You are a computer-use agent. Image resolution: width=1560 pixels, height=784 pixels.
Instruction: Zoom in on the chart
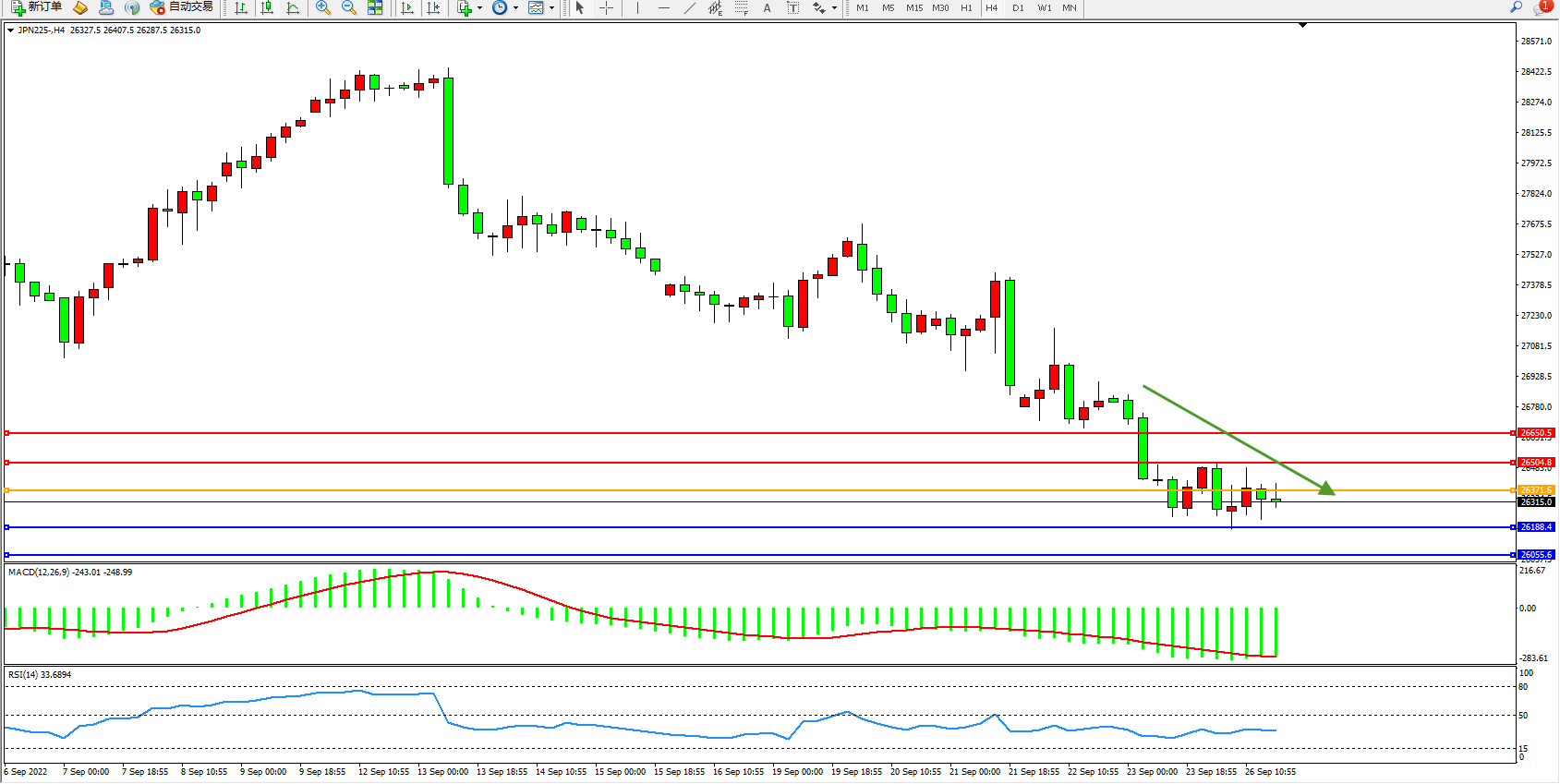click(322, 7)
